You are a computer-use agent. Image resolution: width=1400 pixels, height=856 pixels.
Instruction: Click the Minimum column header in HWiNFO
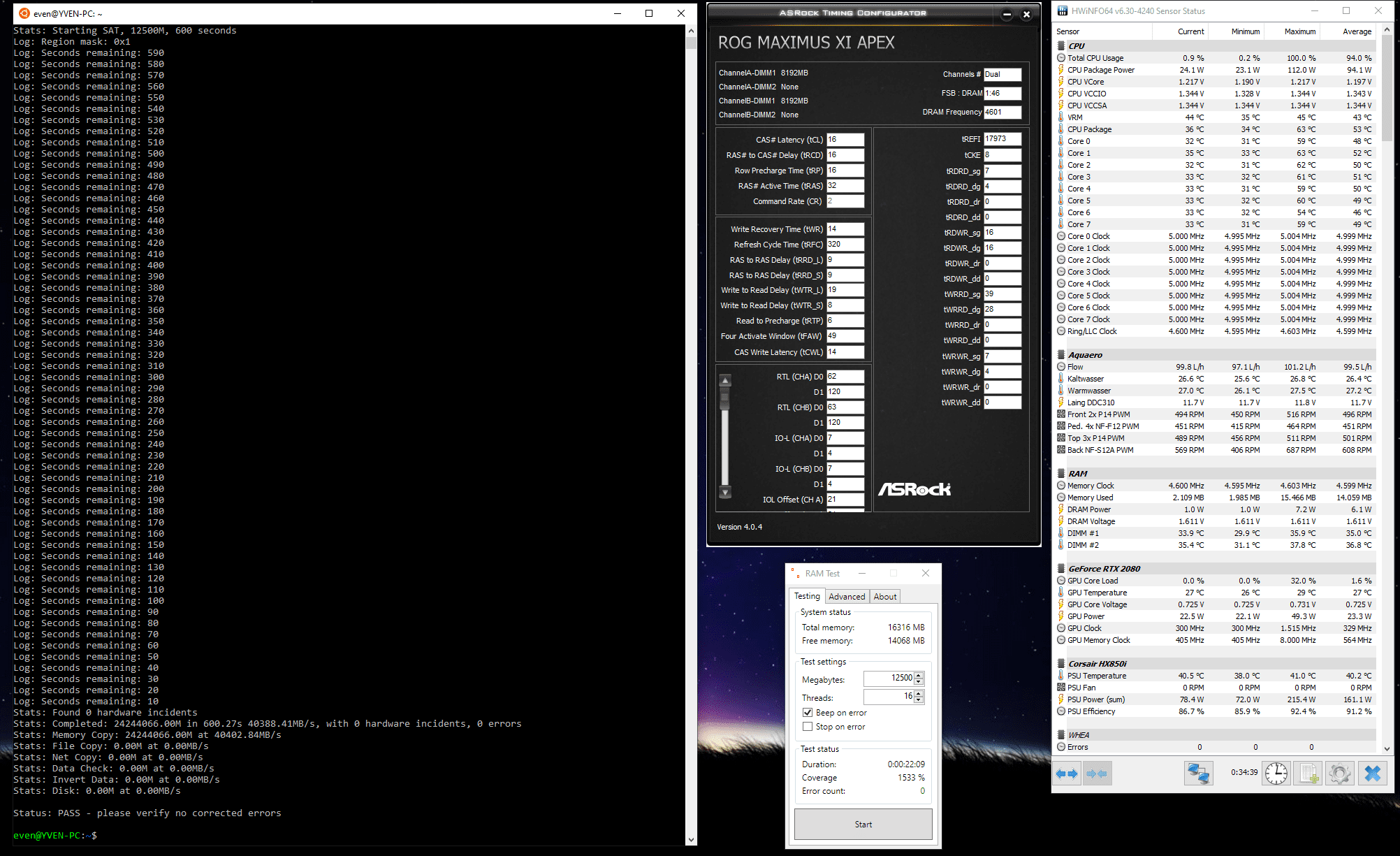[x=1235, y=31]
